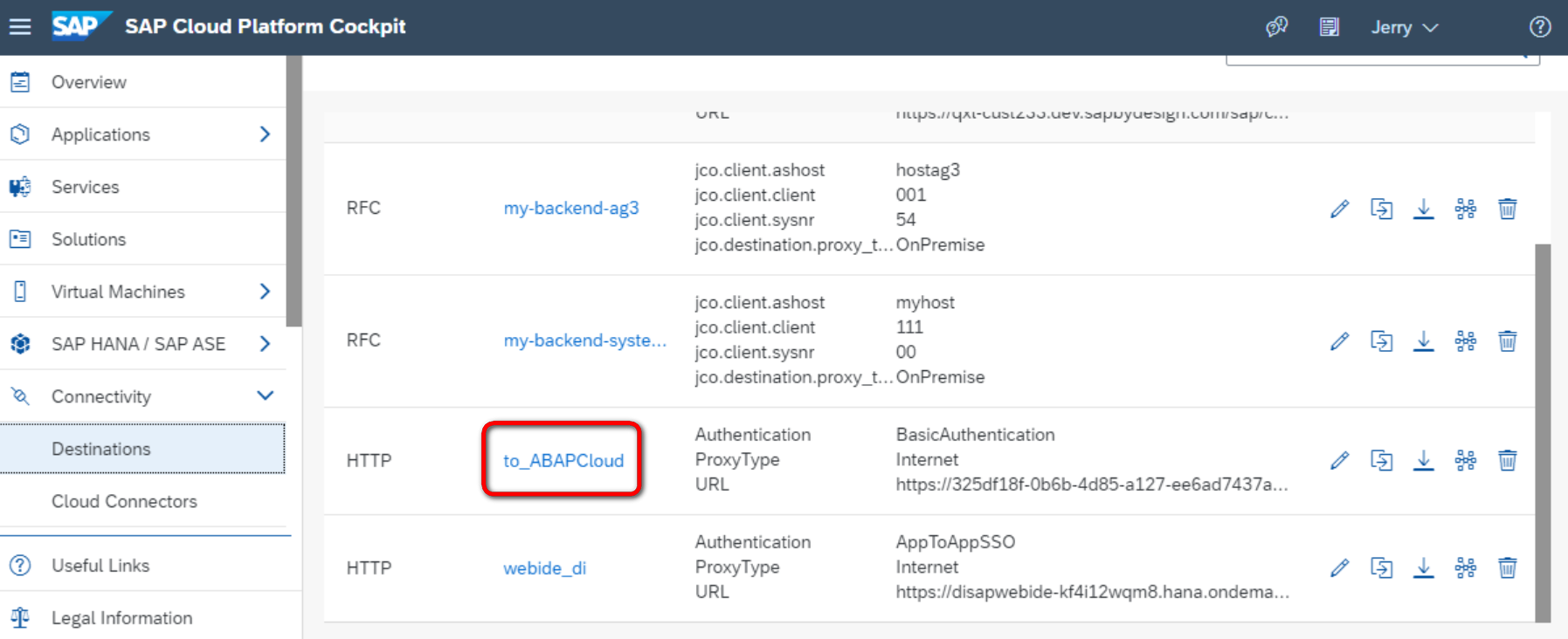Viewport: 1568px width, 639px height.
Task: Check connection for webide_di destination
Action: click(x=1466, y=568)
